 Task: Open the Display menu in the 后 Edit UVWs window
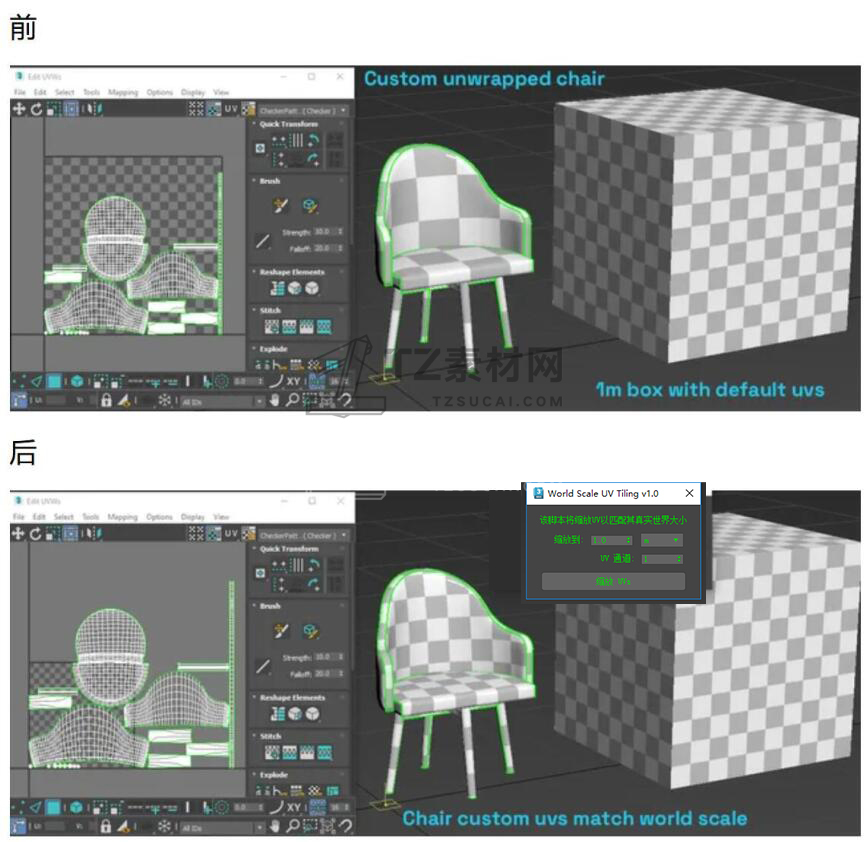(x=193, y=516)
